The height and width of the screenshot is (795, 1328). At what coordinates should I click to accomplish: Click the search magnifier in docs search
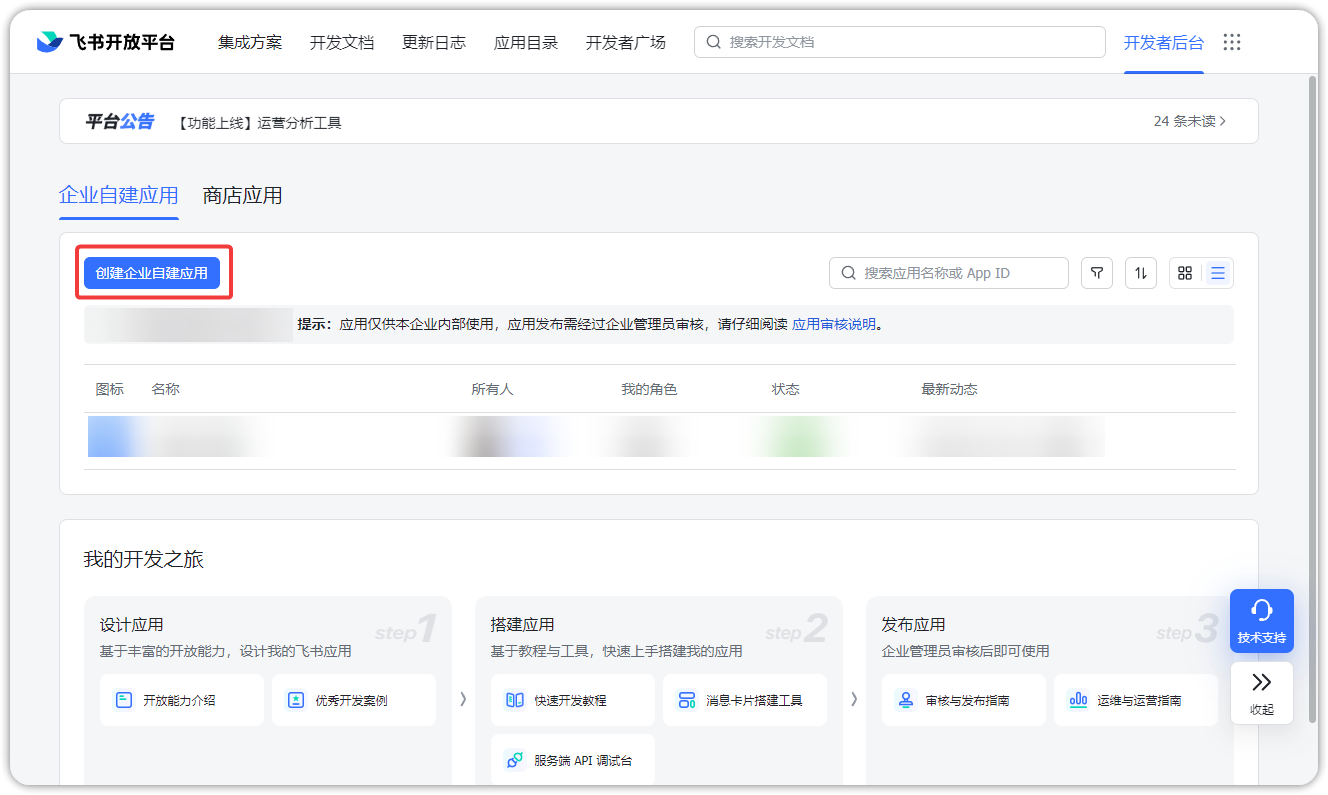[713, 42]
